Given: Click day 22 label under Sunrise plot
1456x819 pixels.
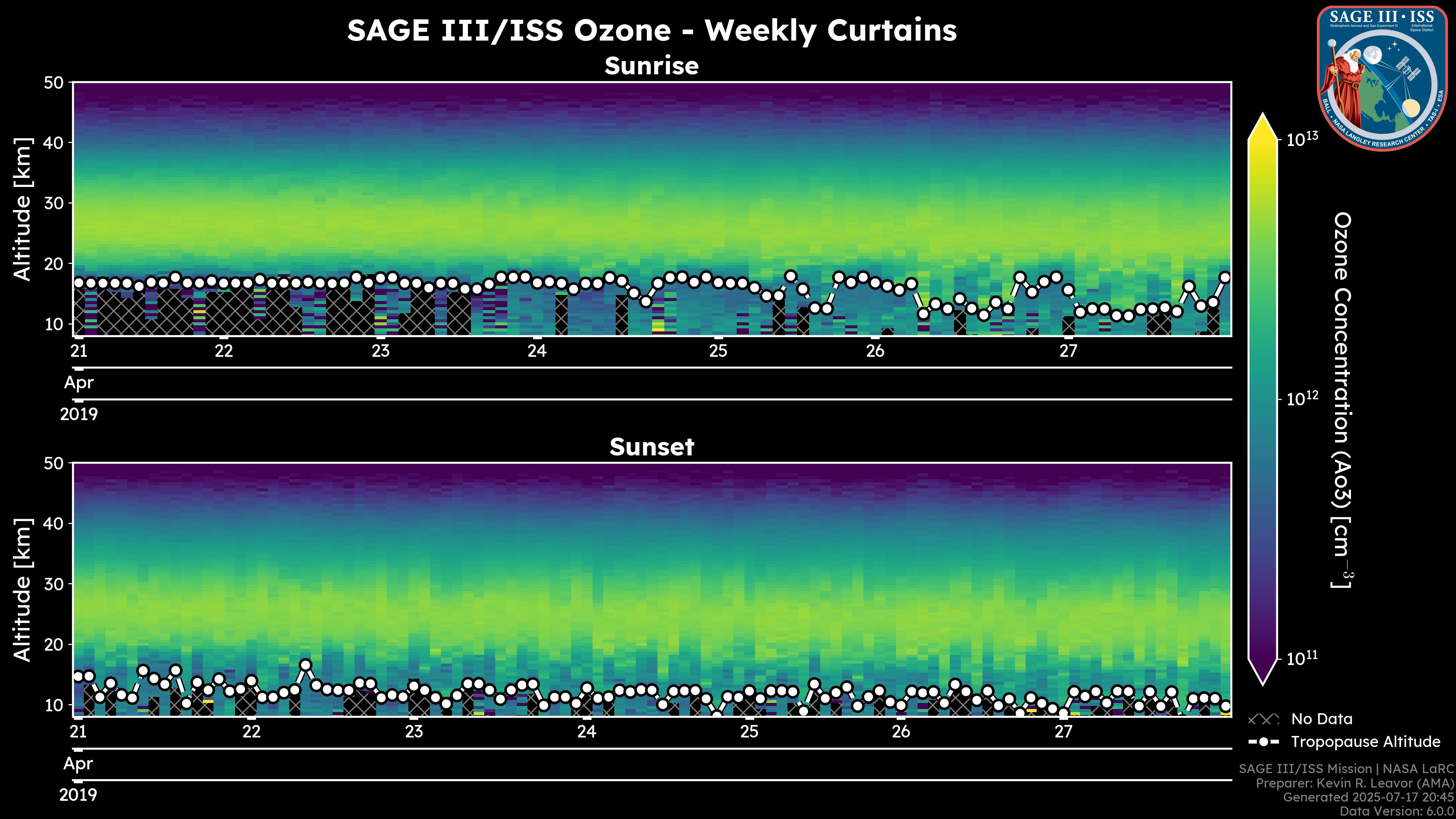Looking at the screenshot, I should pyautogui.click(x=224, y=351).
